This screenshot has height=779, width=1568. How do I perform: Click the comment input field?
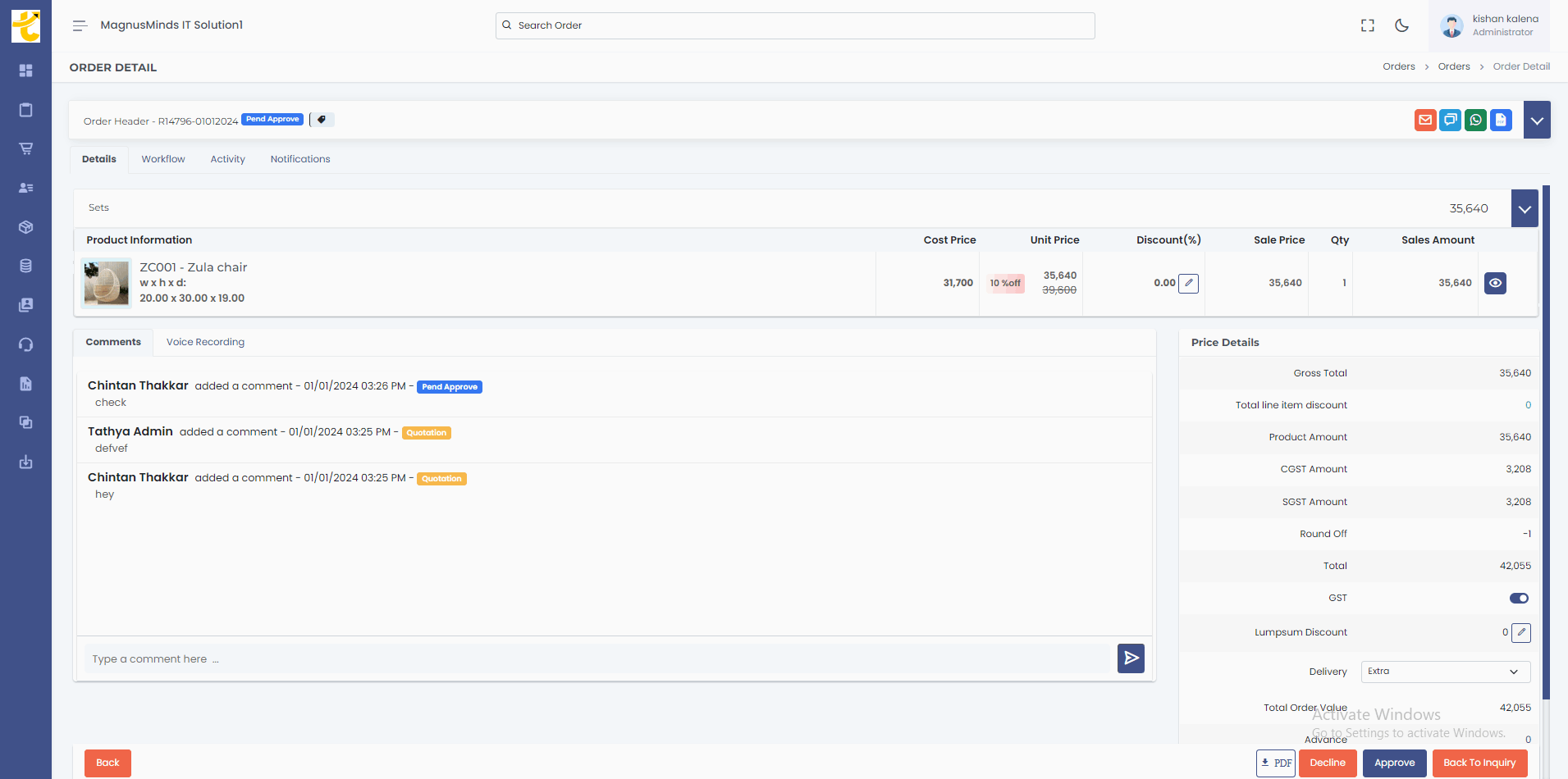[597, 658]
